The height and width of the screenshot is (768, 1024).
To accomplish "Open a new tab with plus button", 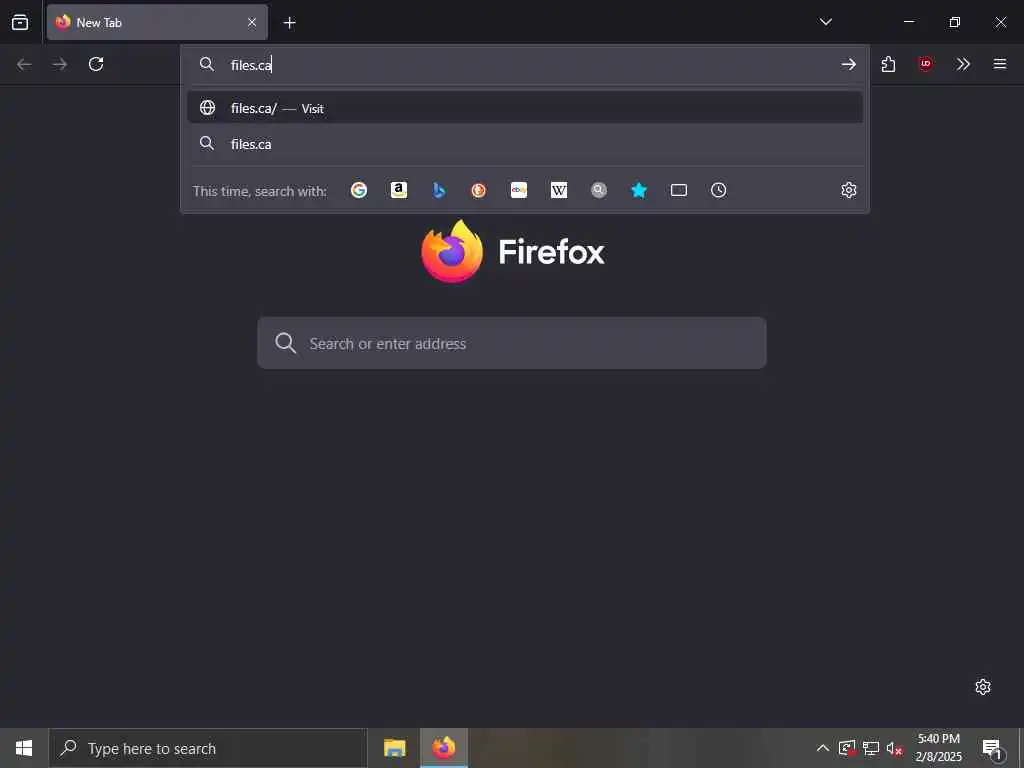I will click(289, 23).
